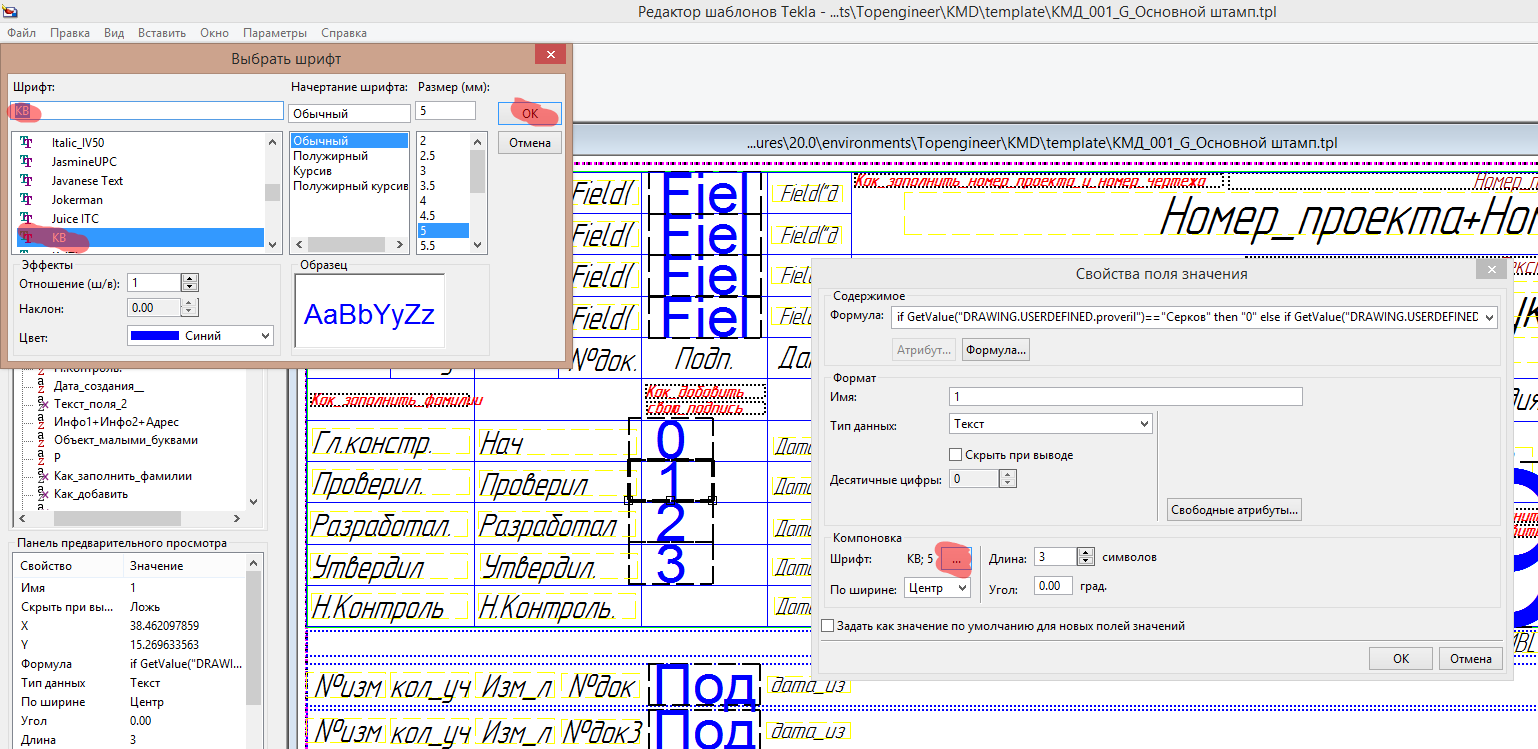Click the font browse button labeled "..."
The width and height of the screenshot is (1538, 749).
coord(956,560)
